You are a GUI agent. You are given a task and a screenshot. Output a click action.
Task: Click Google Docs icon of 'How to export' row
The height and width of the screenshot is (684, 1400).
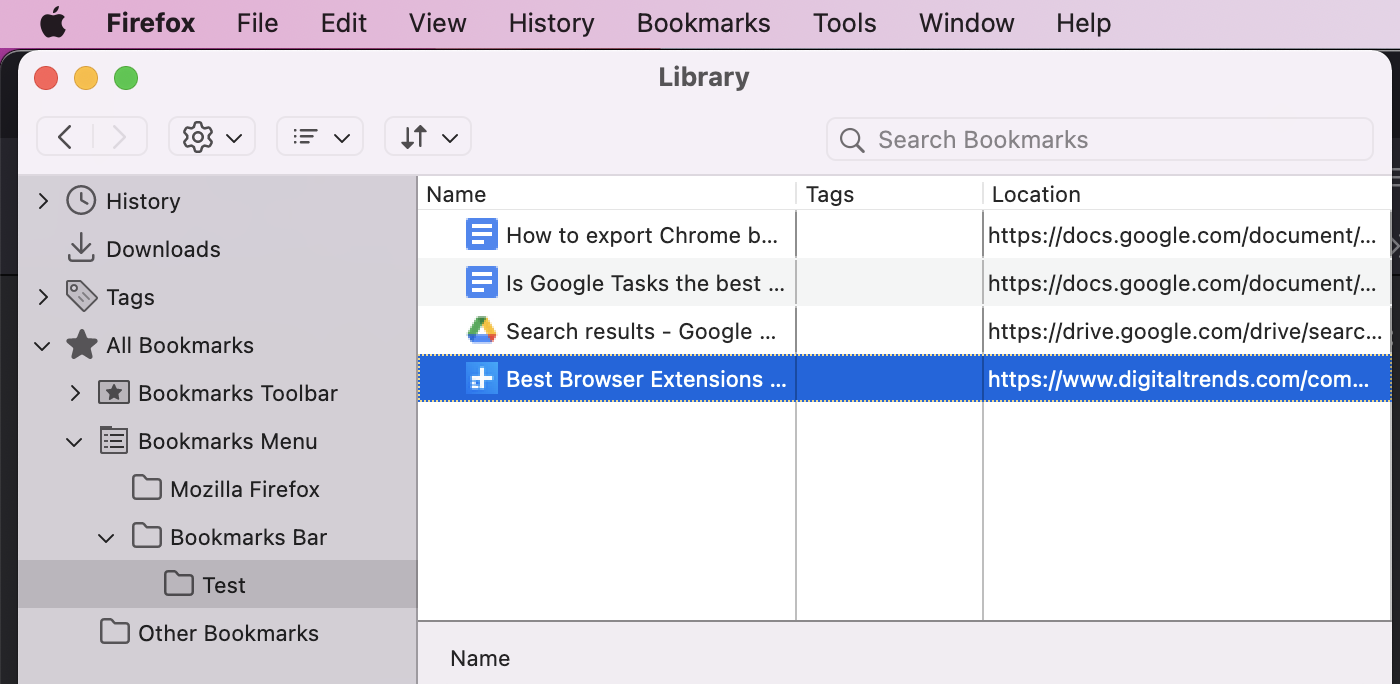(481, 235)
